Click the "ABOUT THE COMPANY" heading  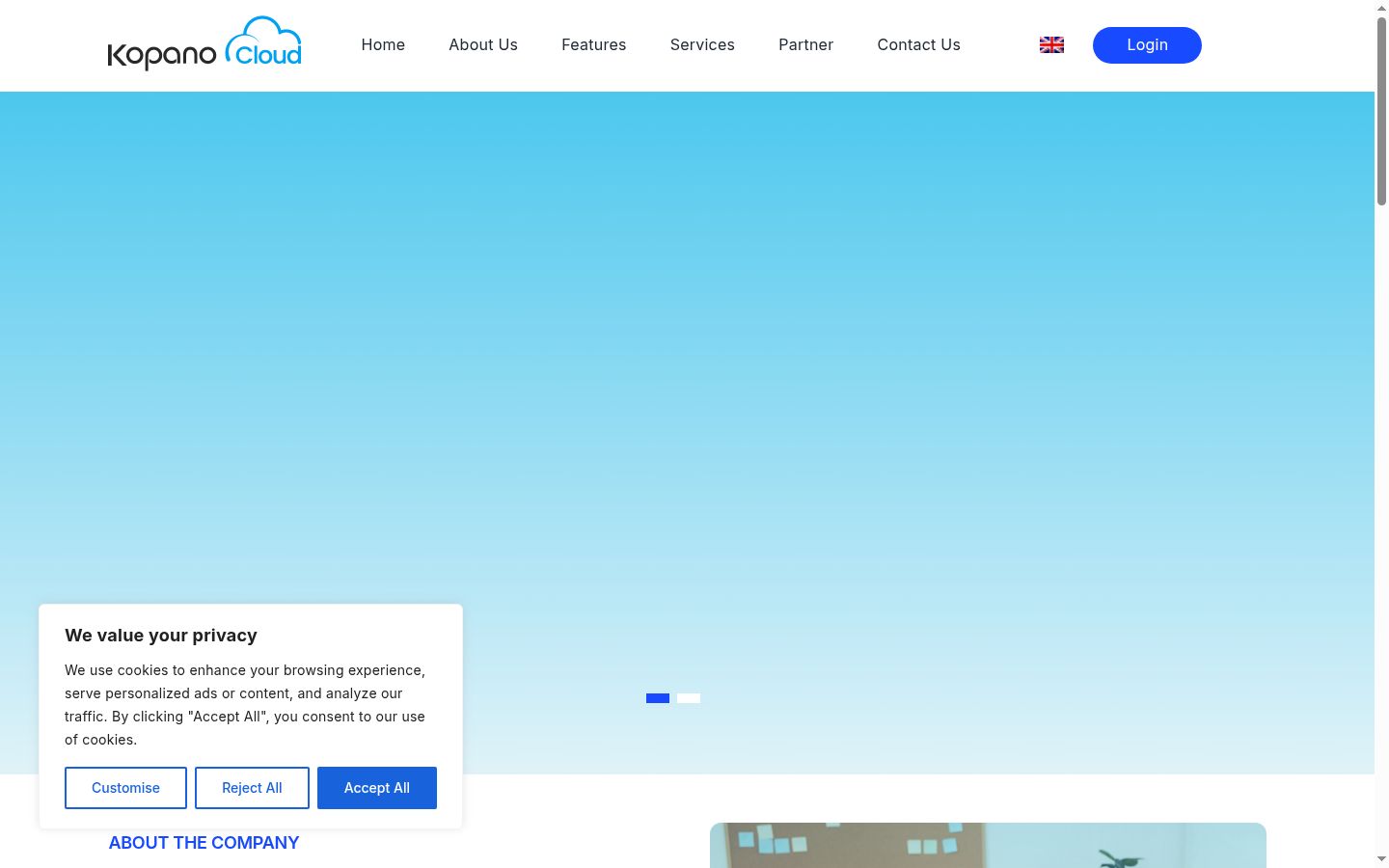(204, 843)
